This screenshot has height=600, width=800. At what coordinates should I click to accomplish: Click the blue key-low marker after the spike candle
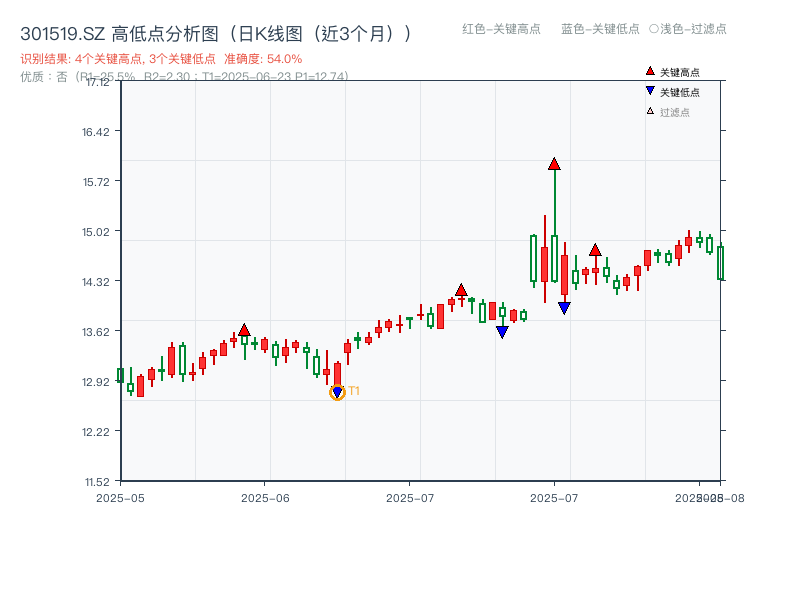pyautogui.click(x=563, y=306)
